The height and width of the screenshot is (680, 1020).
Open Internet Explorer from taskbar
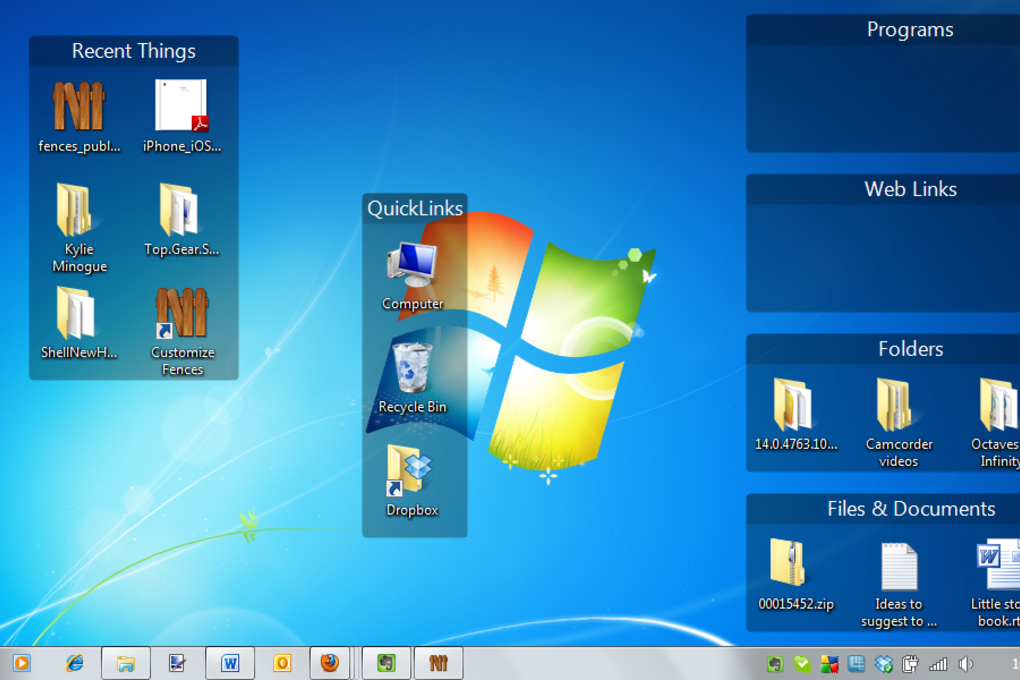pyautogui.click(x=75, y=663)
